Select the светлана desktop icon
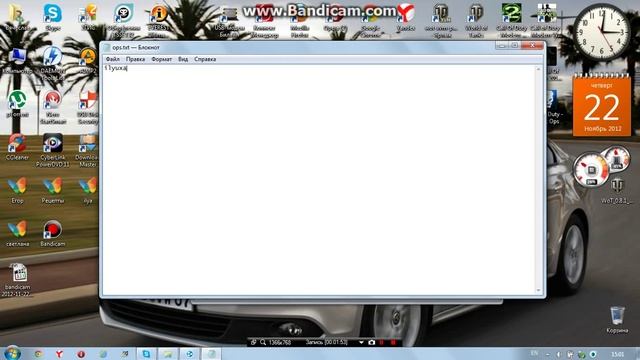640x360 pixels. click(17, 233)
